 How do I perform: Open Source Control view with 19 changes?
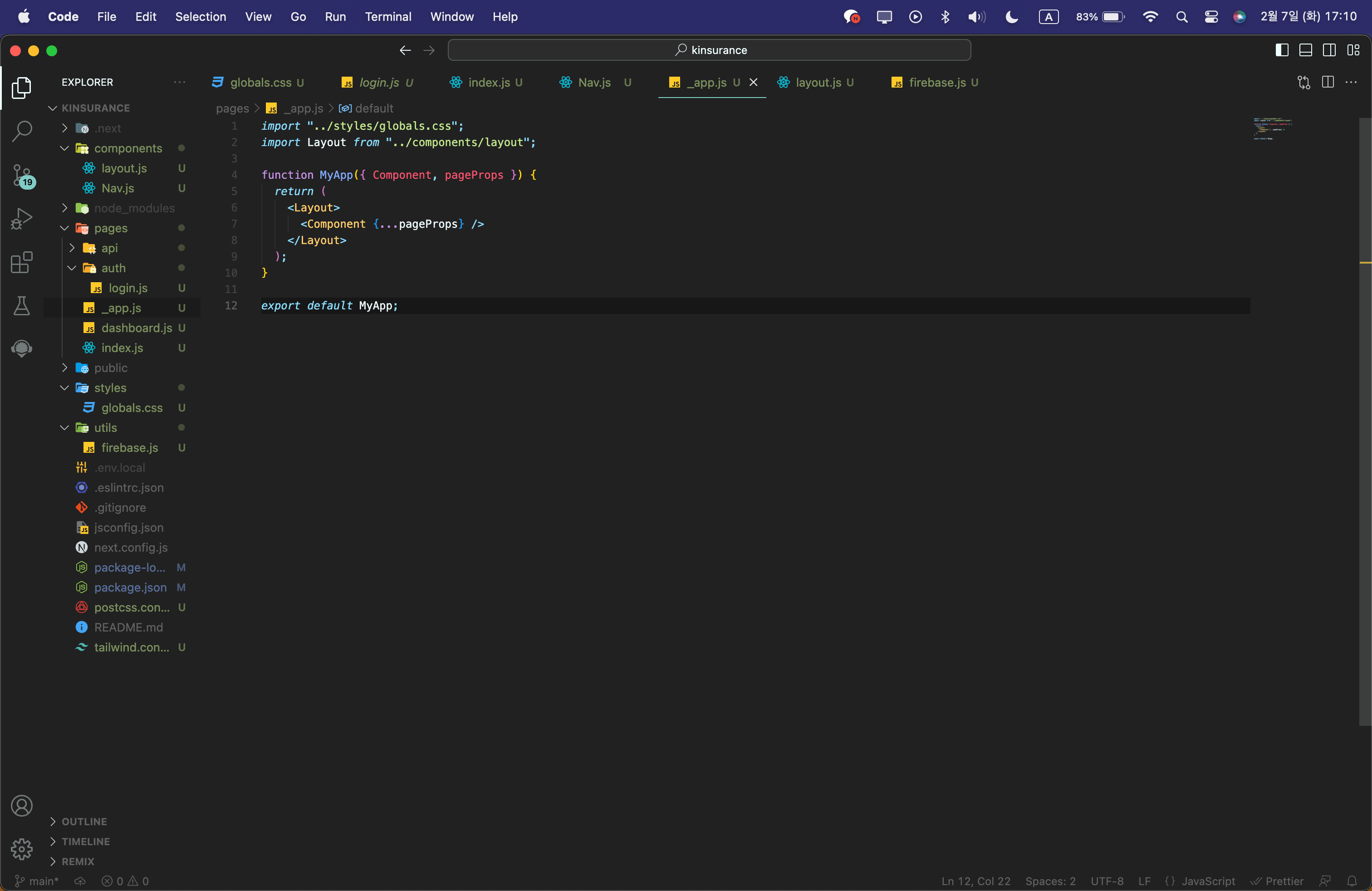pyautogui.click(x=22, y=175)
